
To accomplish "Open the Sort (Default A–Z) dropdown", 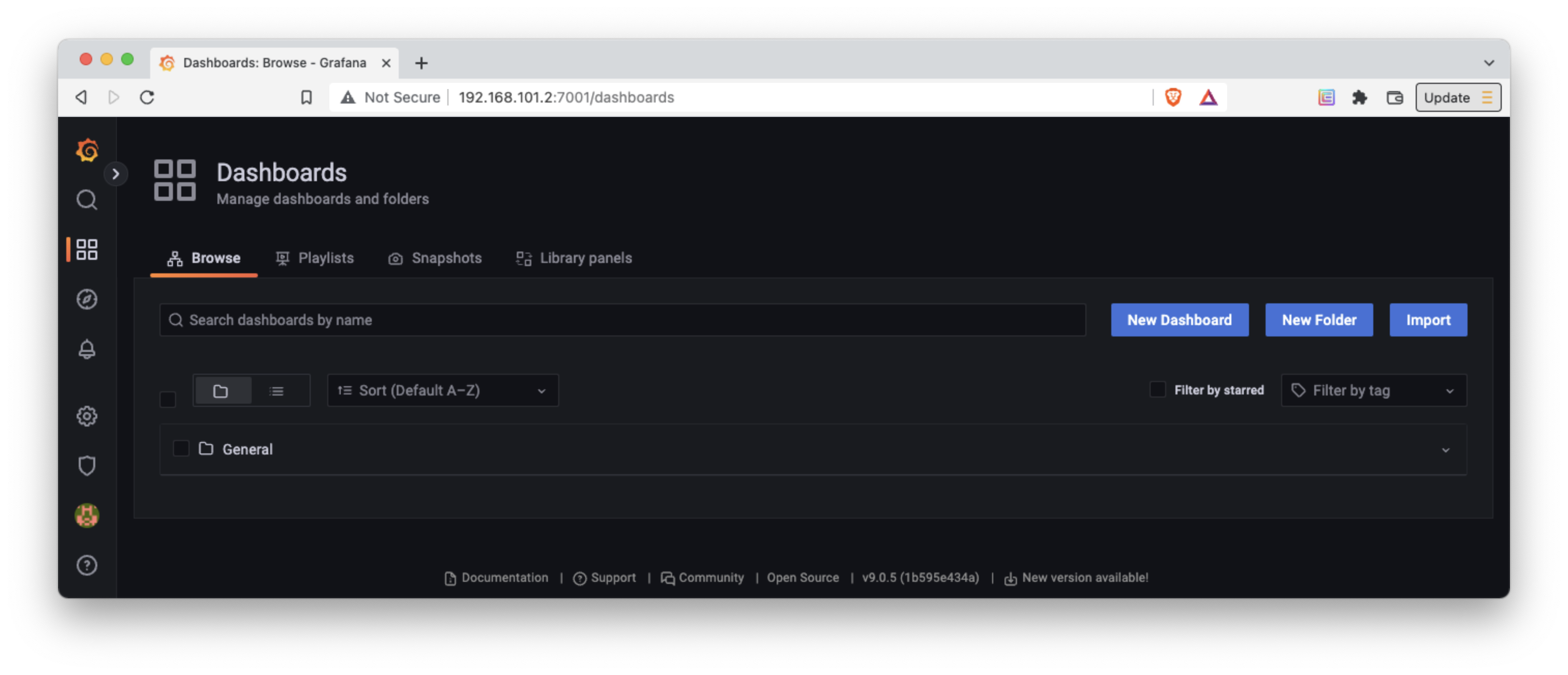I will (443, 391).
